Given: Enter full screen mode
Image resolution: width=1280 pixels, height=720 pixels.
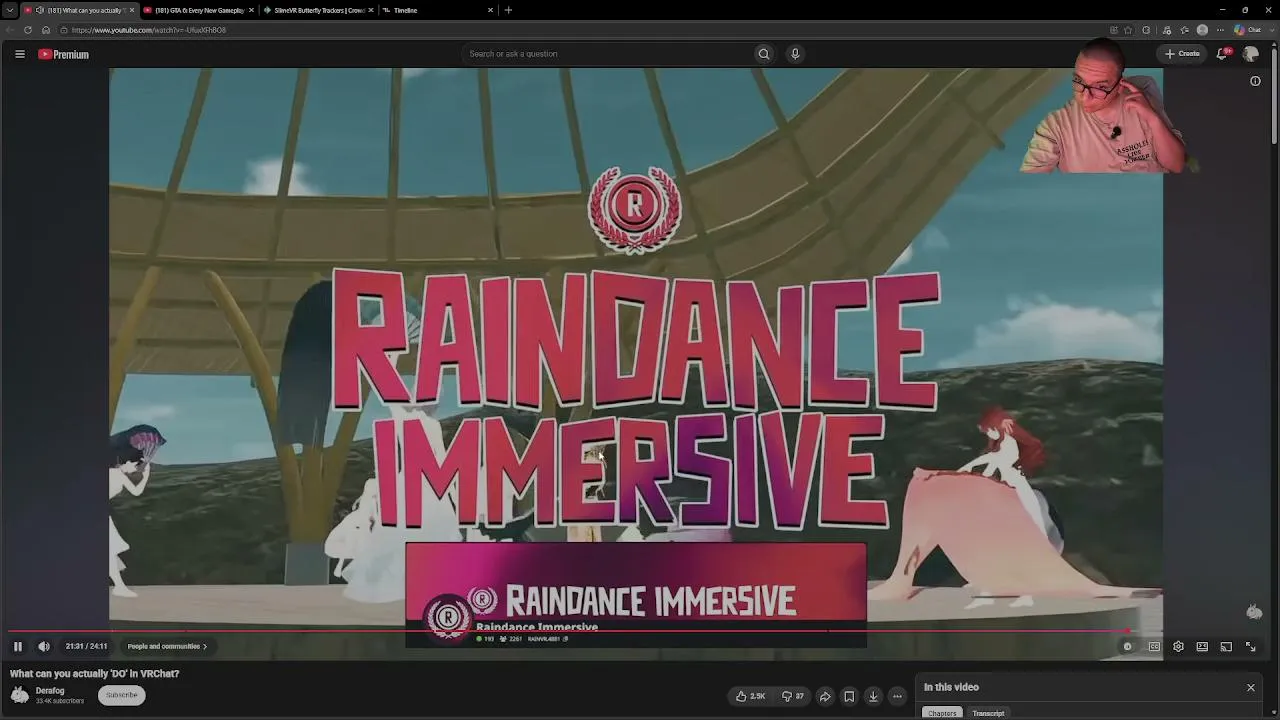Looking at the screenshot, I should point(1250,647).
